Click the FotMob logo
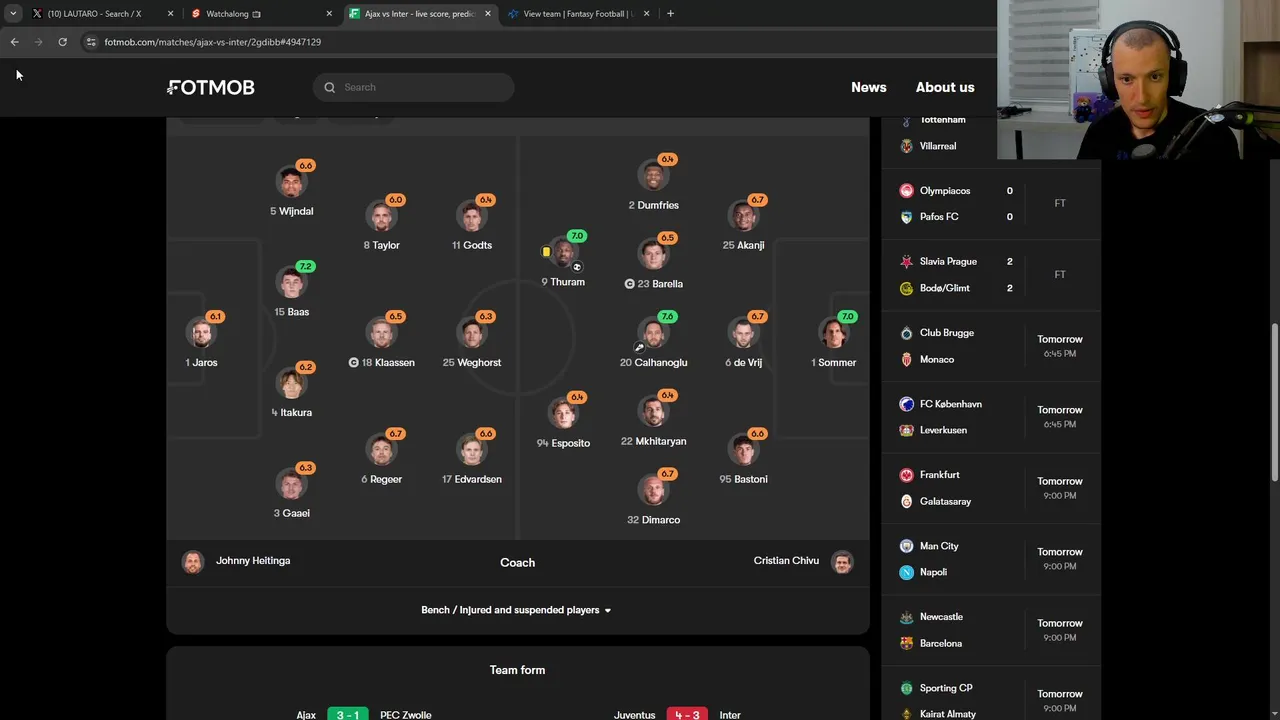The image size is (1280, 720). 211,87
